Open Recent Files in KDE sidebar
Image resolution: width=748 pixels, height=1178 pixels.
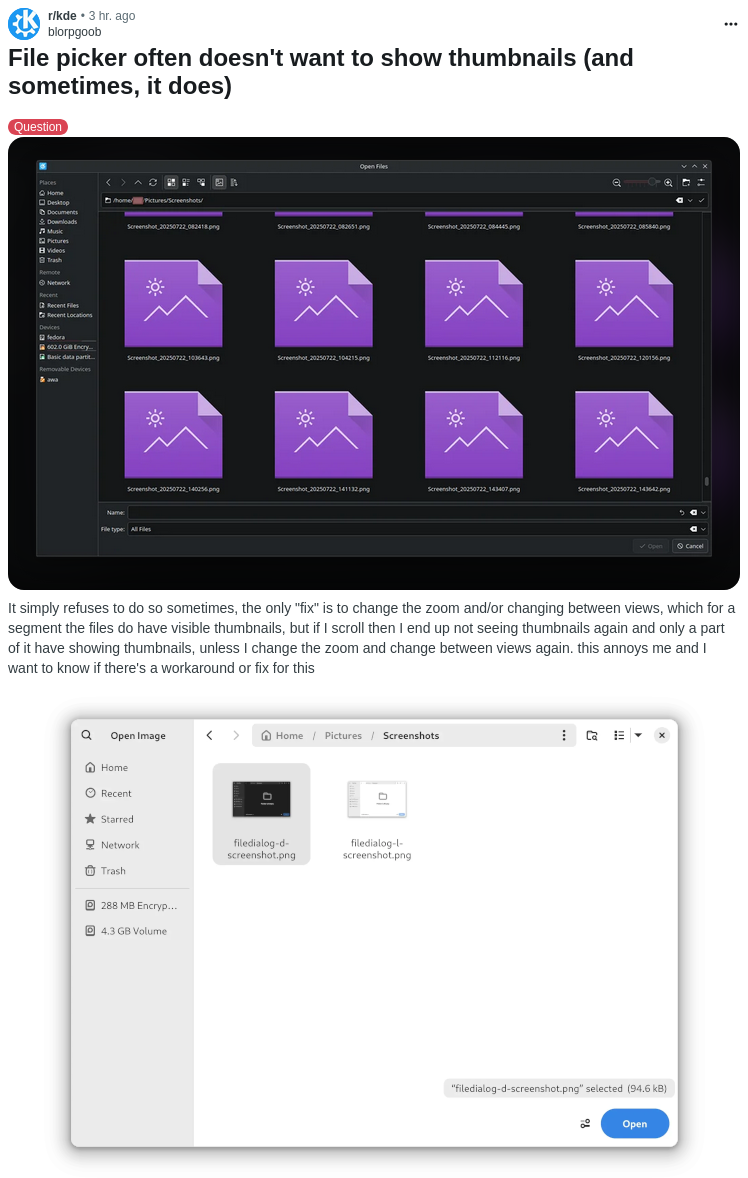59,306
